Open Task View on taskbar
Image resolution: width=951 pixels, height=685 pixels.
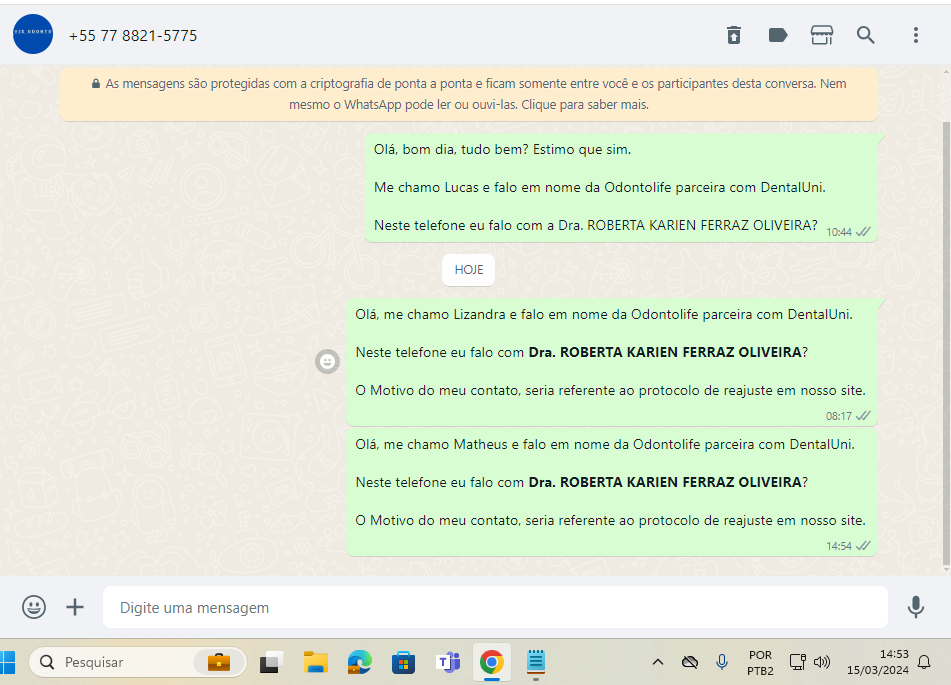(271, 662)
